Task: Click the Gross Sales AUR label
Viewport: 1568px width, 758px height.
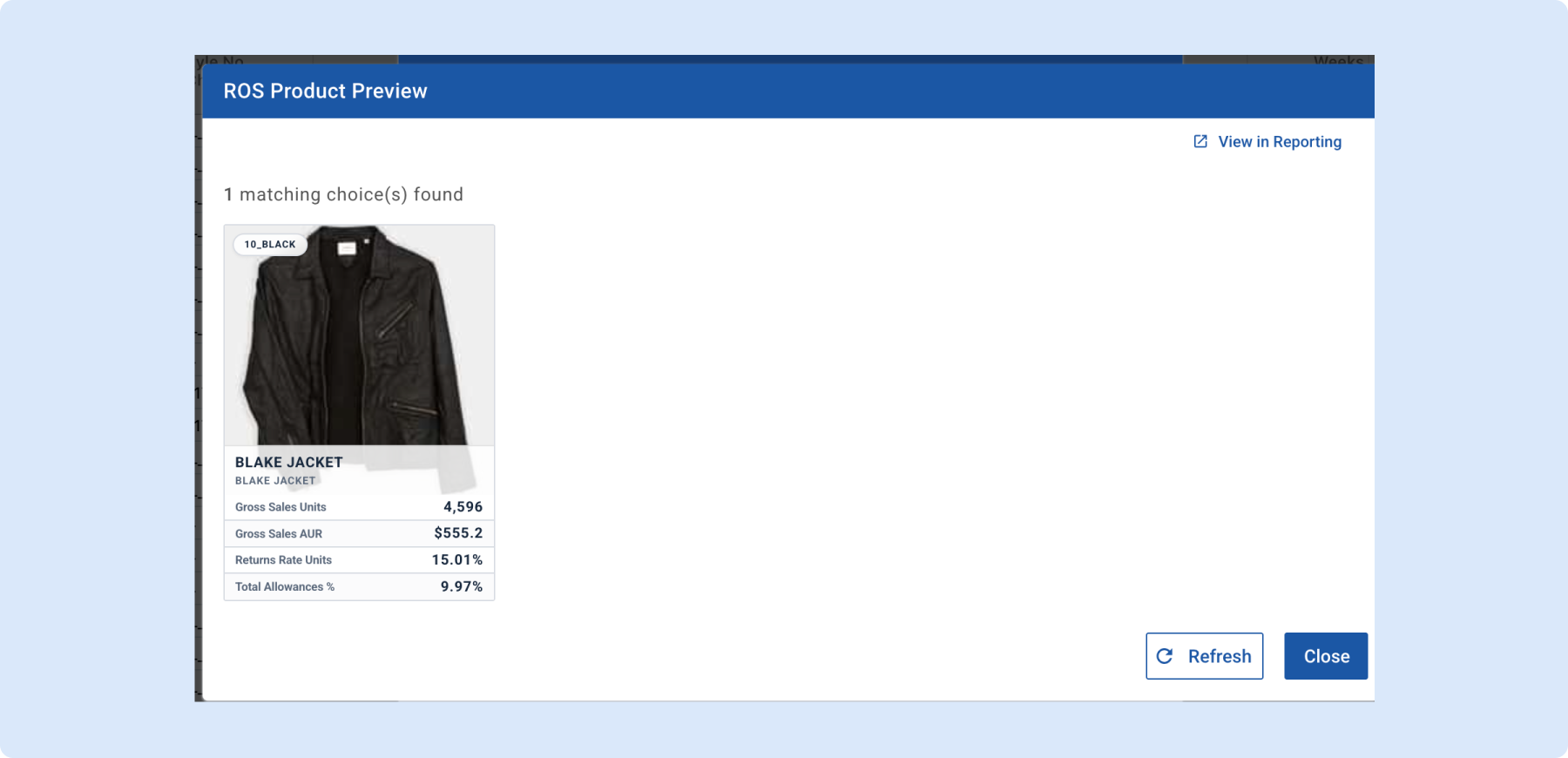Action: 279,534
